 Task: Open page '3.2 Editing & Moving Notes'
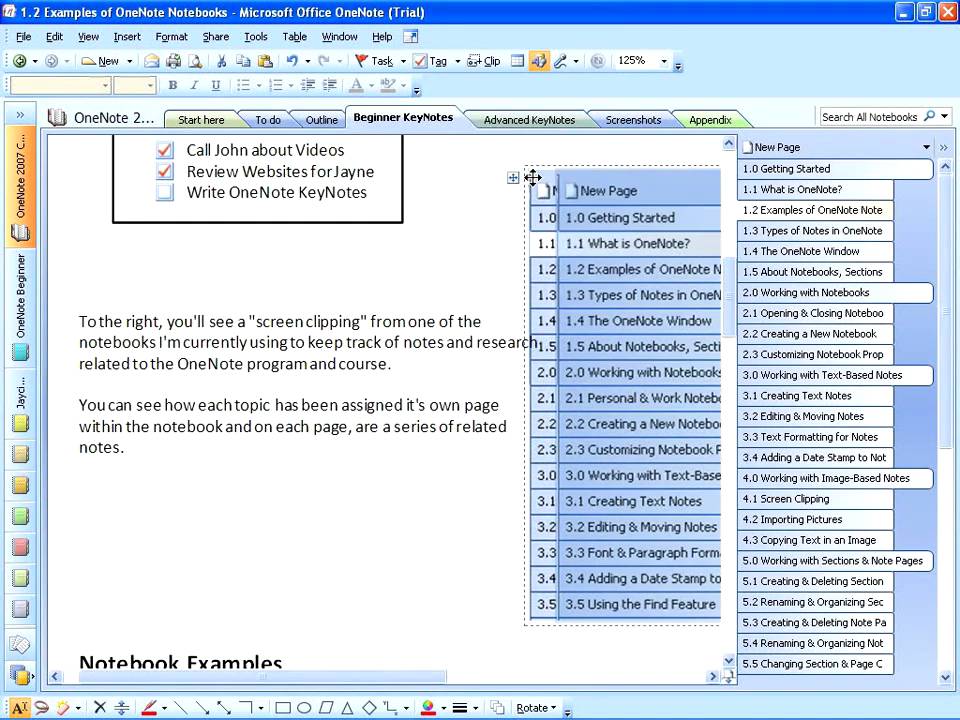coord(815,416)
